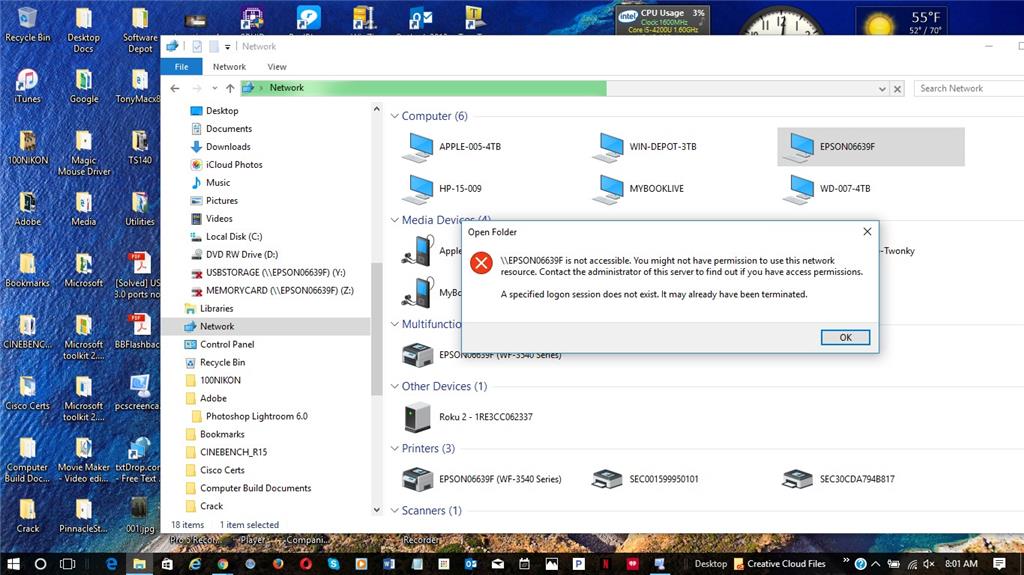Show hidden system tray icons
The image size is (1024, 575).
[x=876, y=563]
